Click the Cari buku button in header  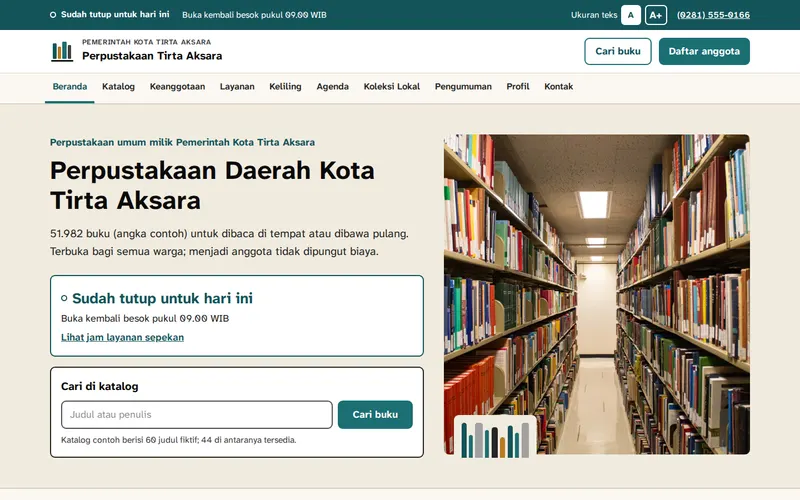pyautogui.click(x=618, y=51)
